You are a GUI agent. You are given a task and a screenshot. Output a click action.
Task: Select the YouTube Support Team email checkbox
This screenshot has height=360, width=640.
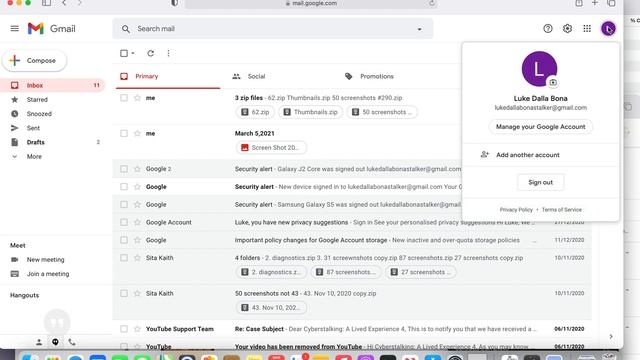(124, 329)
